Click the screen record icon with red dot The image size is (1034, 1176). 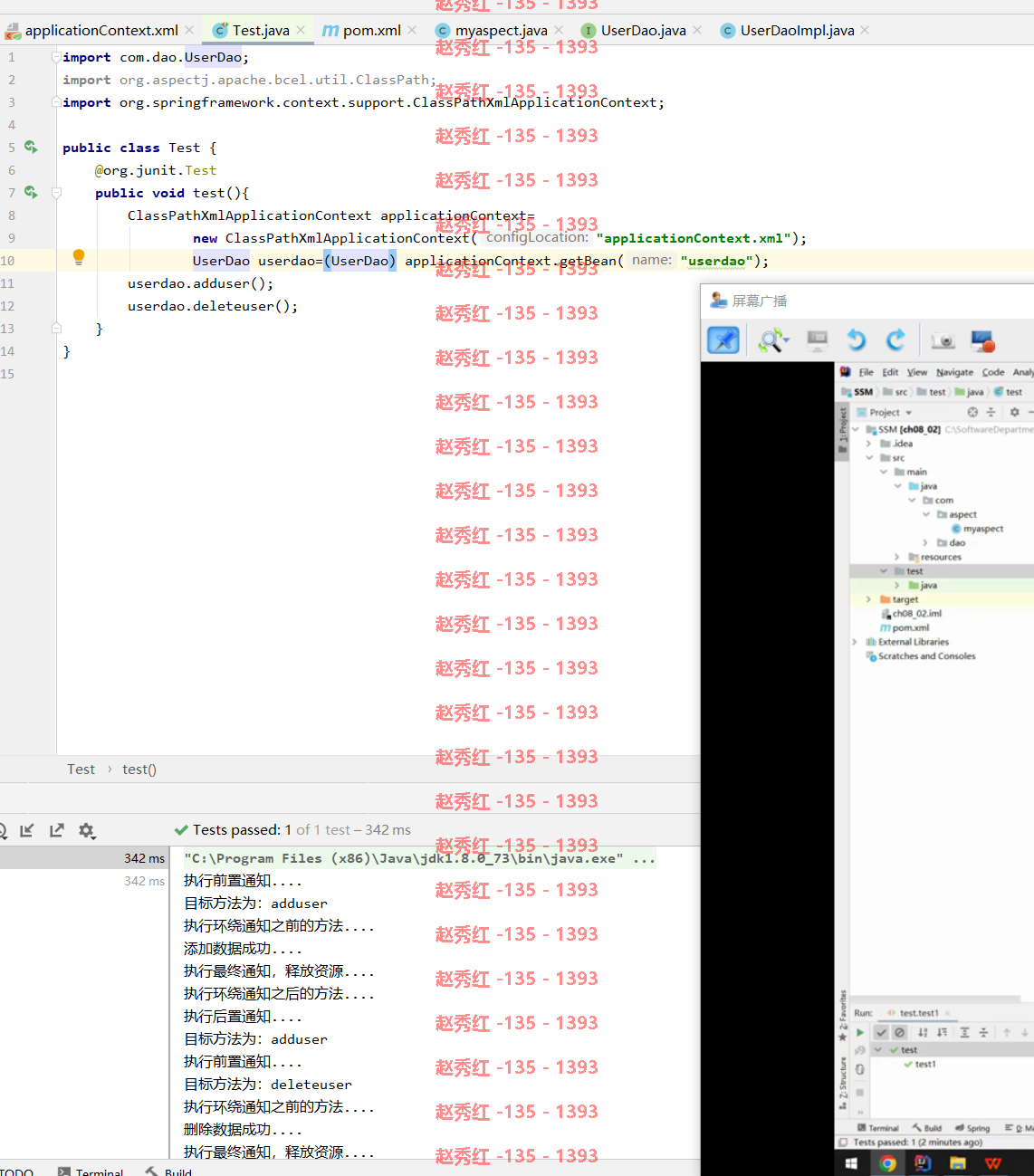[x=982, y=341]
